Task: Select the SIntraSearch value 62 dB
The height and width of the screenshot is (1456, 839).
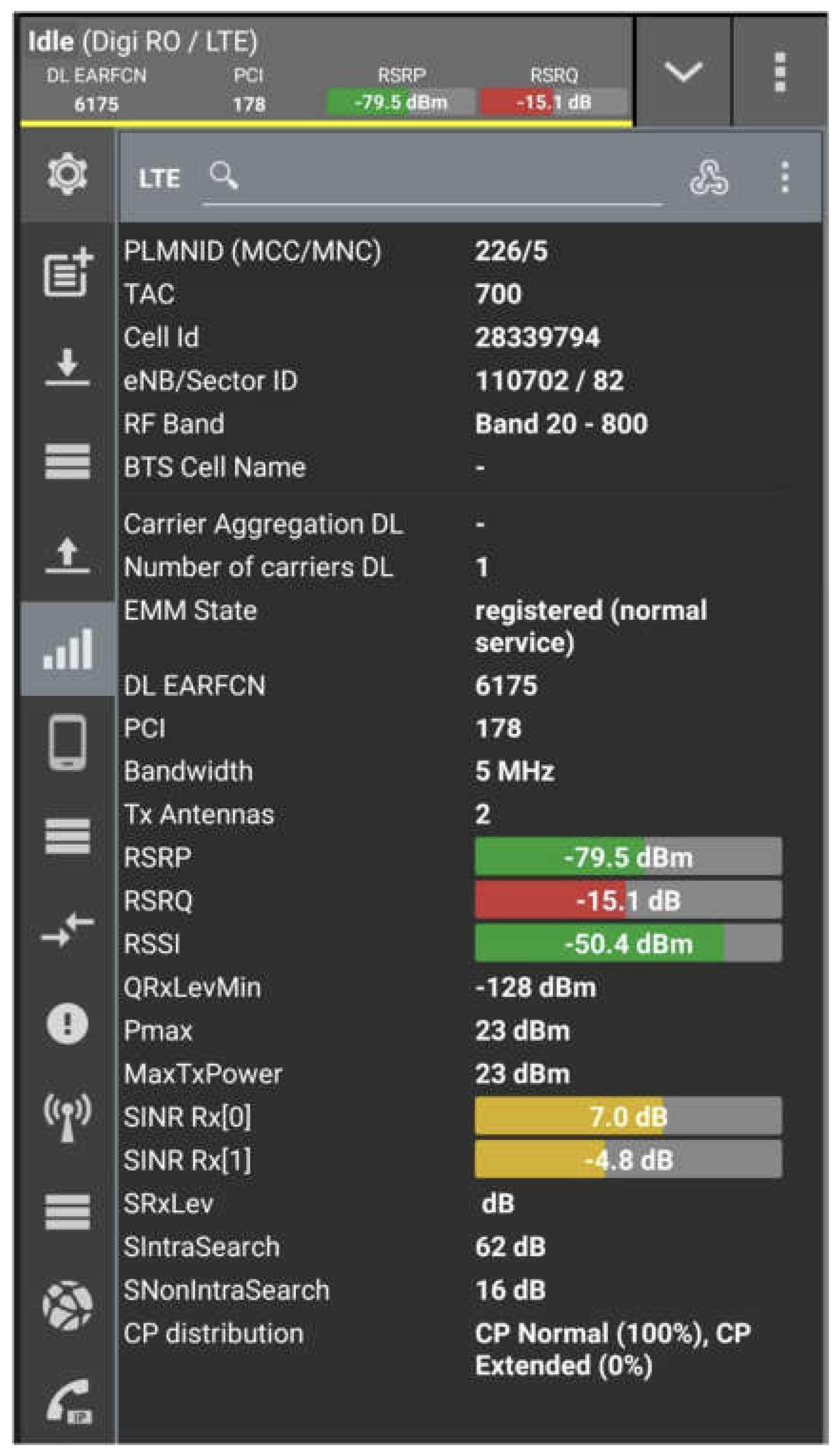Action: click(510, 1247)
